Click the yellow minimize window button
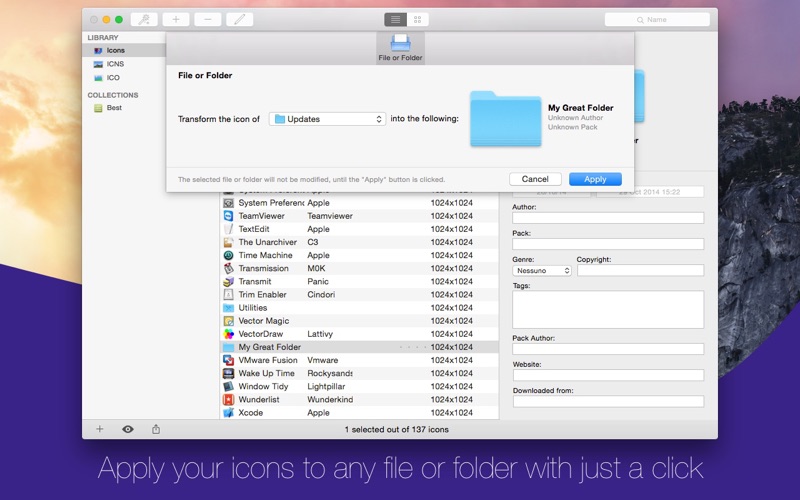Screen dimensions: 800x500 106,19
